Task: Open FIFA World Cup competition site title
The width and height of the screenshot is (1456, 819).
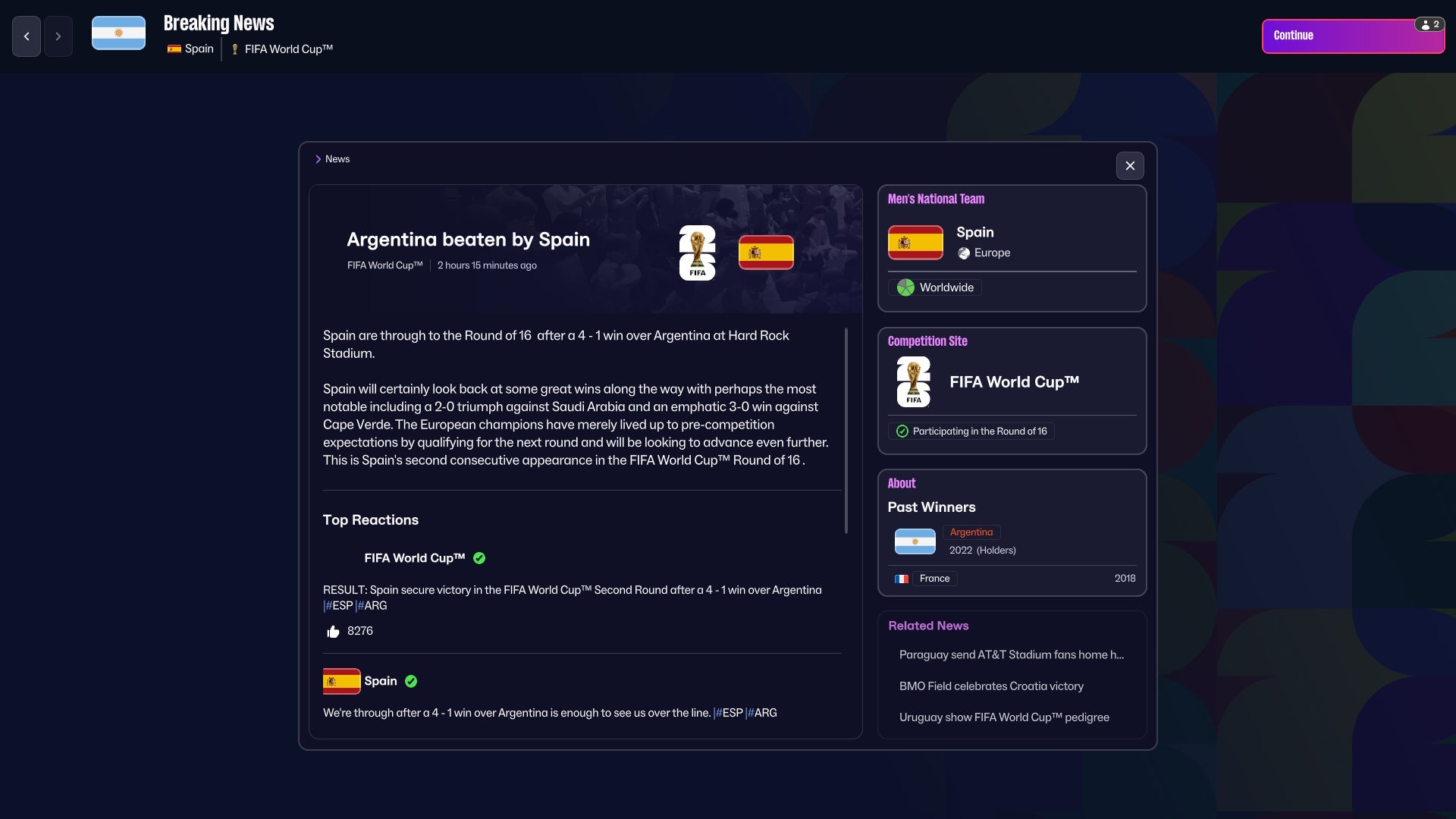Action: [1014, 382]
